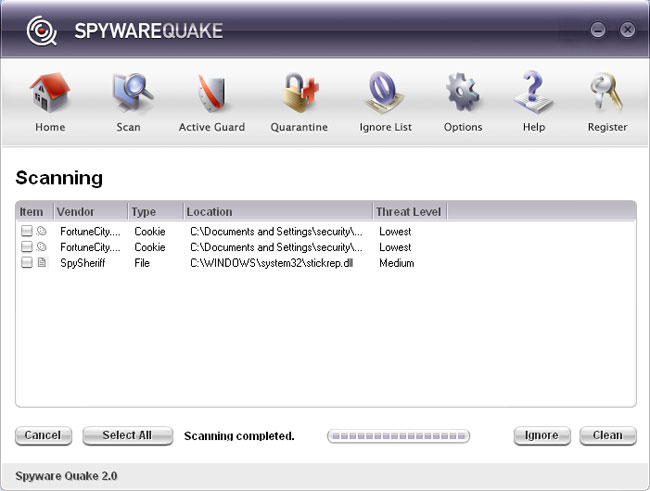Click the Select All button
This screenshot has height=491, width=650.
(127, 435)
